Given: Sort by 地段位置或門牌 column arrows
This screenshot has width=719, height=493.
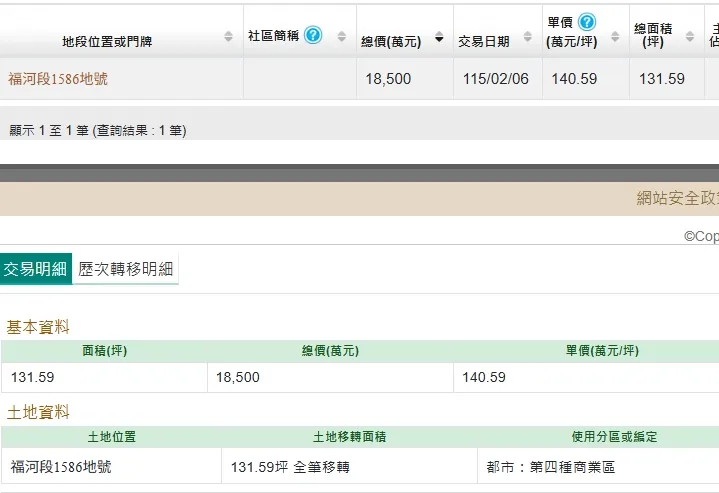Looking at the screenshot, I should (x=228, y=36).
